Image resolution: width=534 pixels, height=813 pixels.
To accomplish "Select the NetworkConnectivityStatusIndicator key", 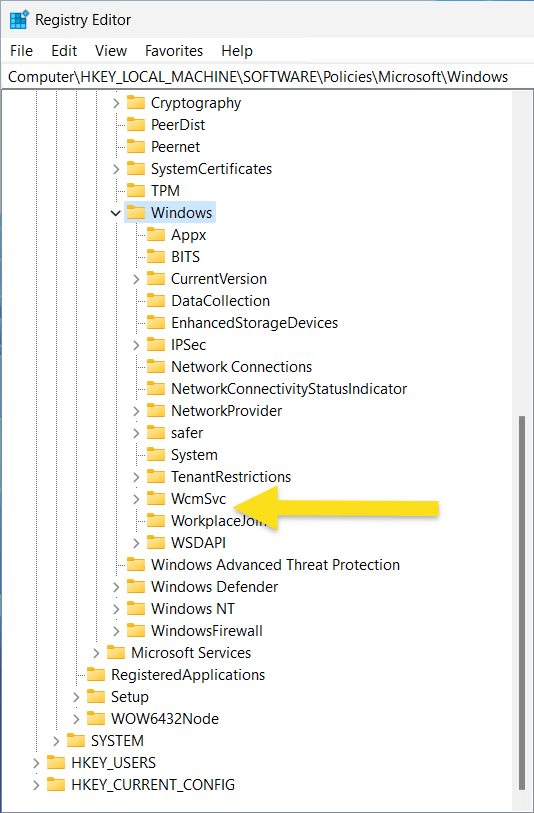I will [289, 388].
